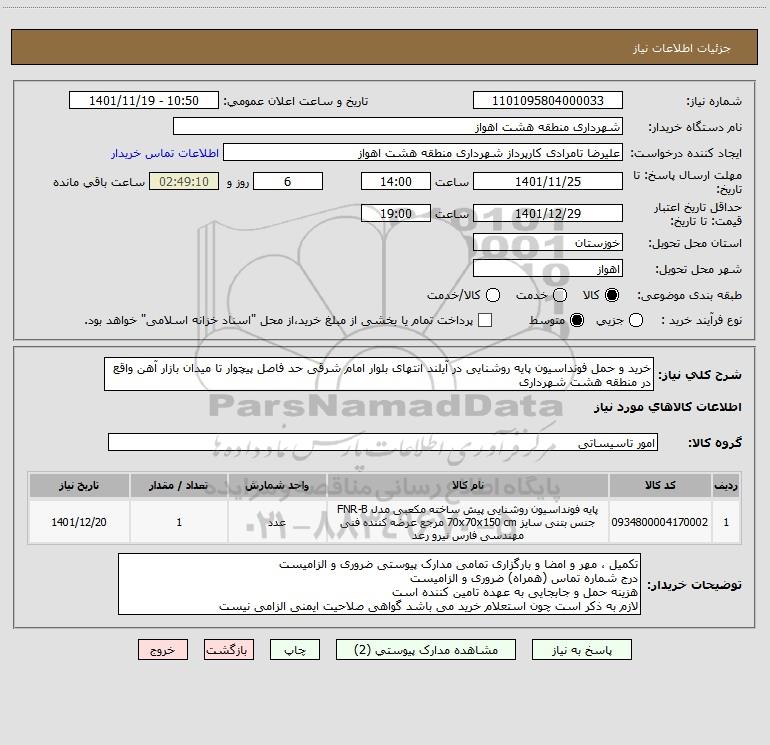Open مشاهده مدارک پیوستی (2) button
The height and width of the screenshot is (745, 770).
tap(426, 650)
